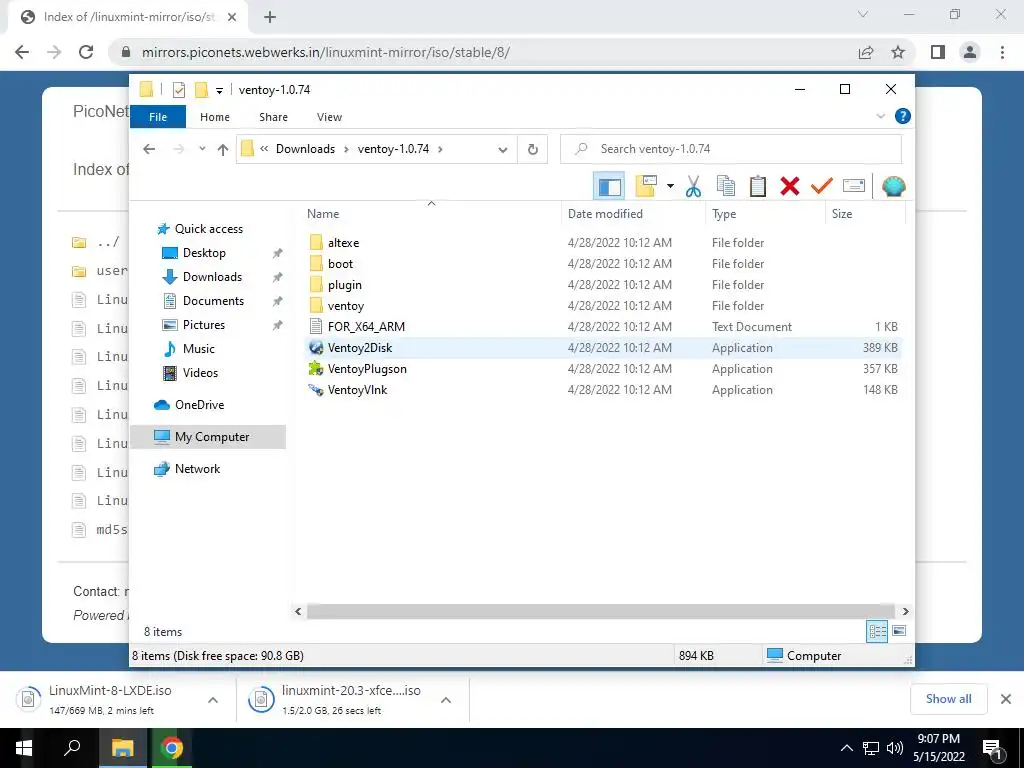1024x768 pixels.
Task: Click Explorer up-one-level arrow
Action: (x=223, y=150)
